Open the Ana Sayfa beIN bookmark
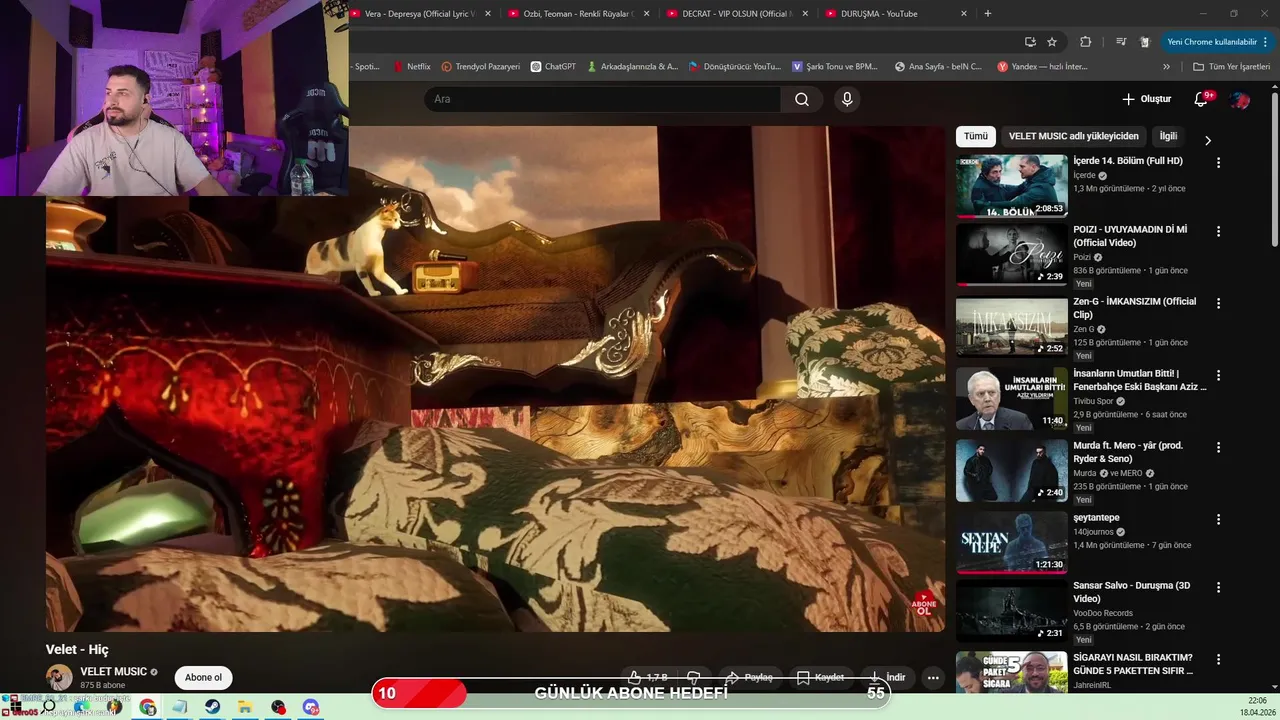This screenshot has height=720, width=1280. coord(938,67)
